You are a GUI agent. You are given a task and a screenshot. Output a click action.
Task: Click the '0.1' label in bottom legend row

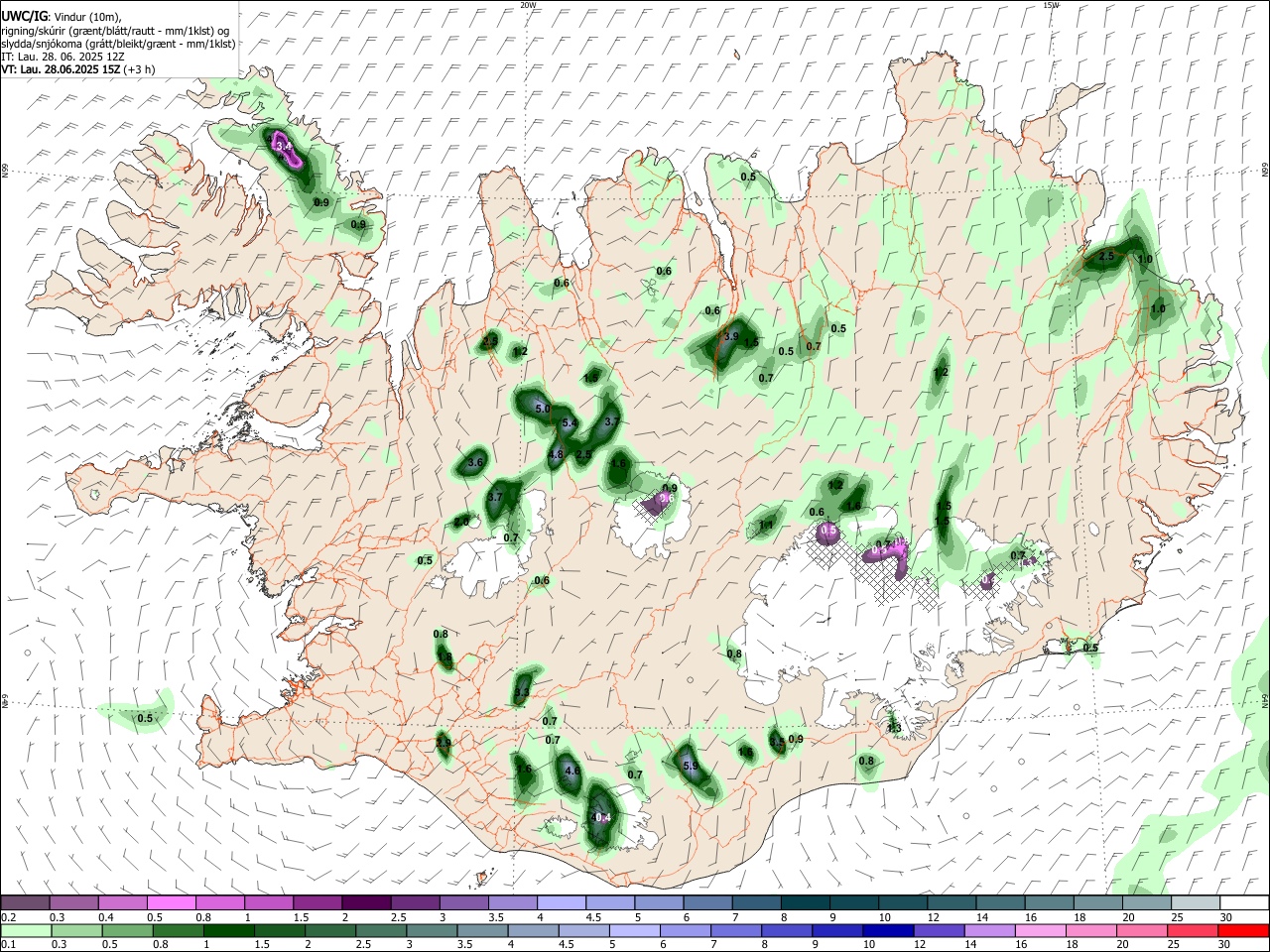[x=8, y=945]
